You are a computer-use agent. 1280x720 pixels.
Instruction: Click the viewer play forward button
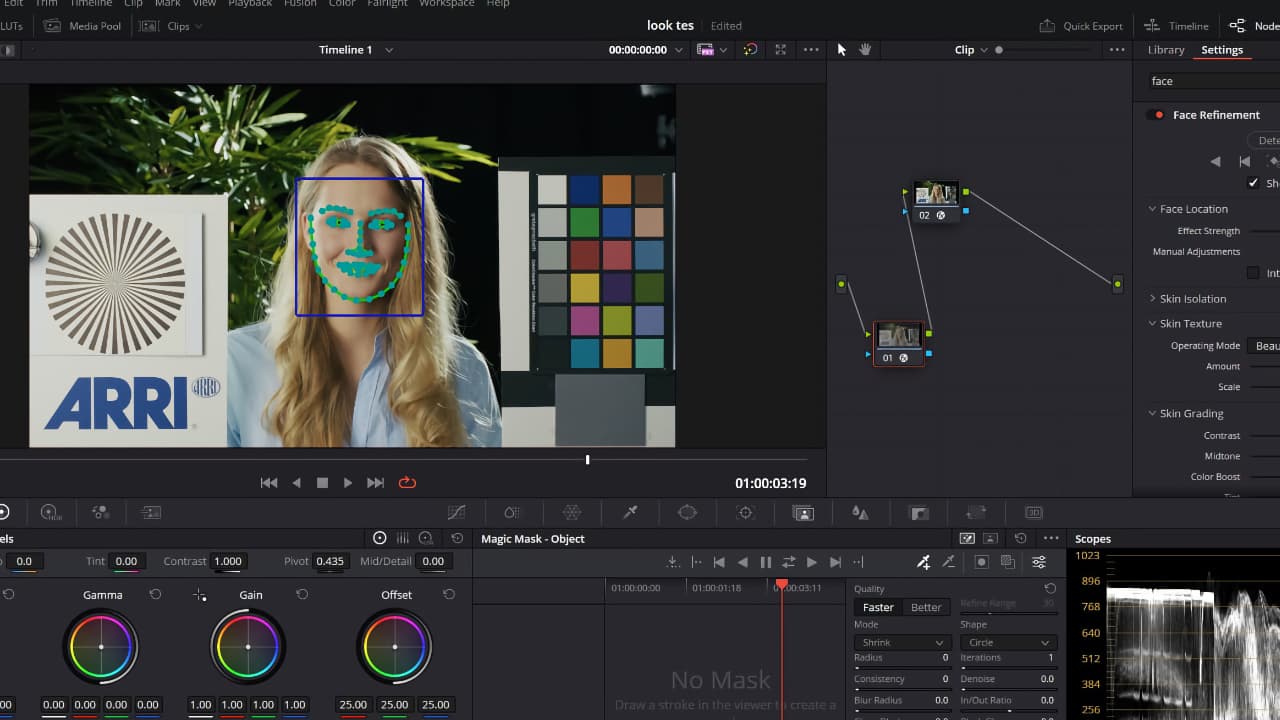point(348,482)
